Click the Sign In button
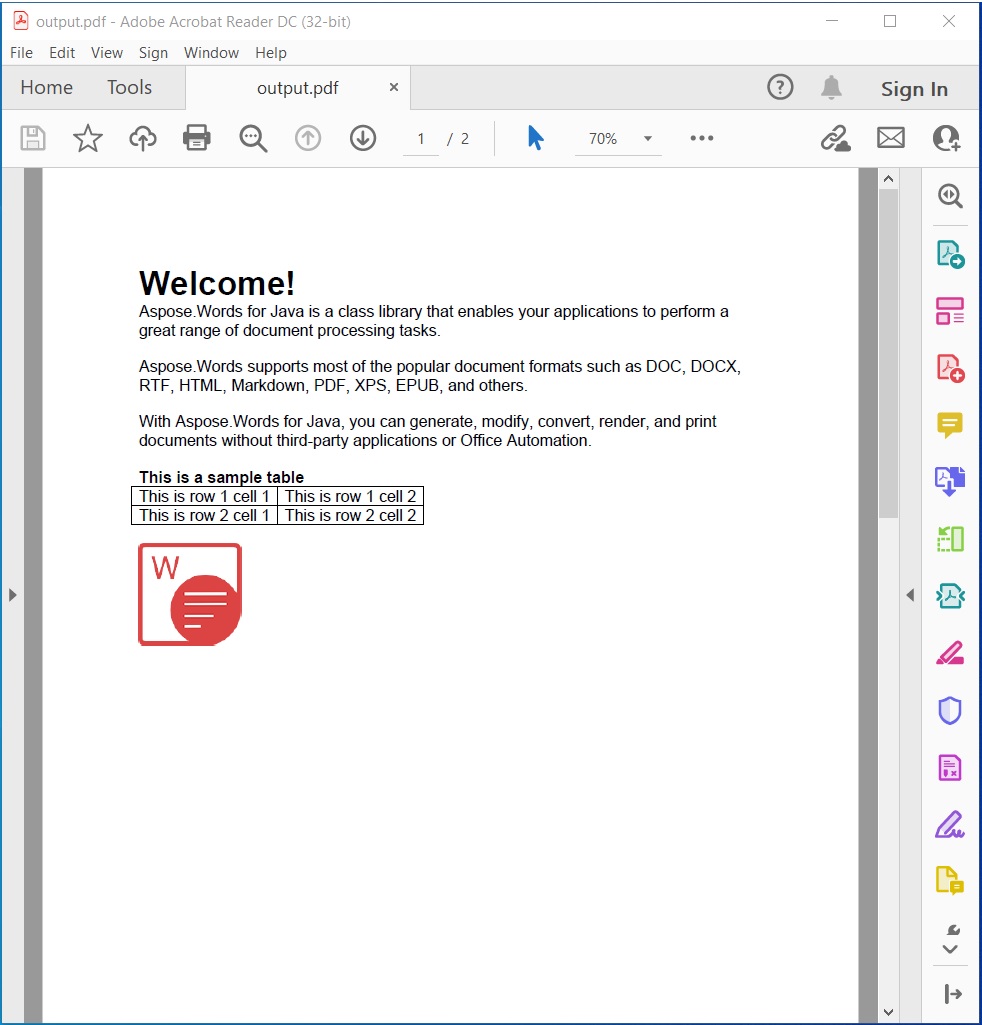The image size is (982, 1025). click(913, 88)
